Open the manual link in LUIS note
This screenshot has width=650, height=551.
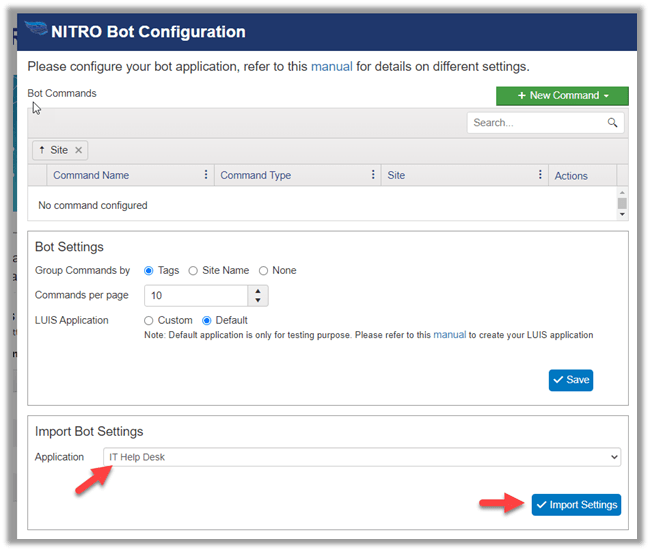[450, 335]
